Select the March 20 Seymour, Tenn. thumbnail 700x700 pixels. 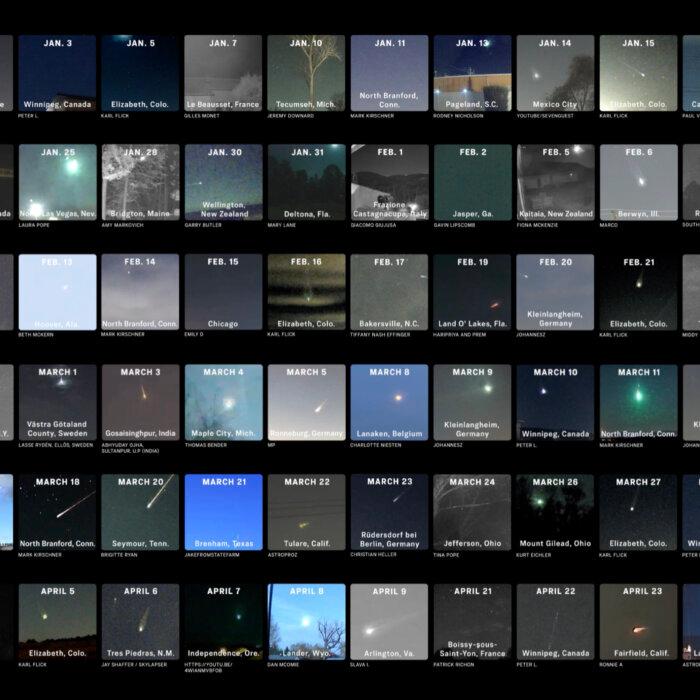(140, 512)
